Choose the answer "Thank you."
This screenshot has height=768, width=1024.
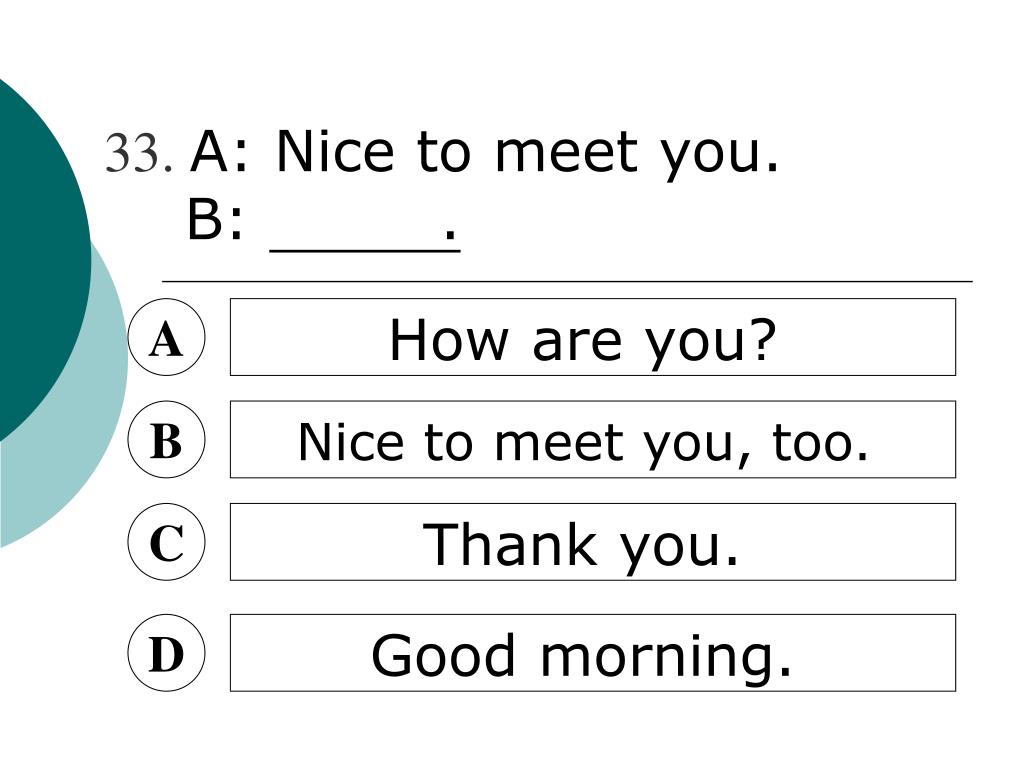click(593, 542)
